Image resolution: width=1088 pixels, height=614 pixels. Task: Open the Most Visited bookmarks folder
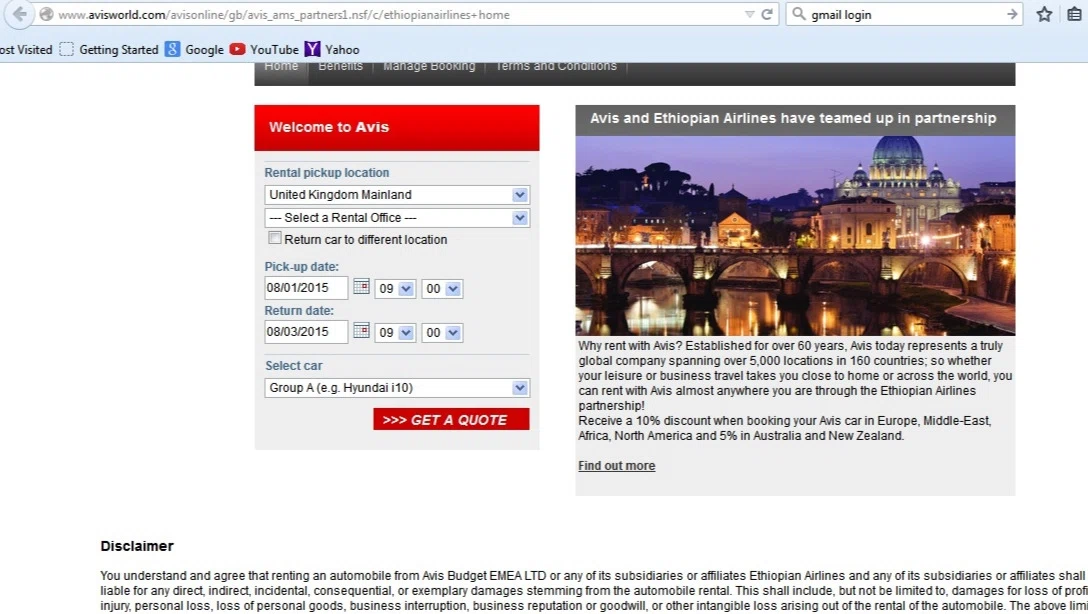coord(26,49)
